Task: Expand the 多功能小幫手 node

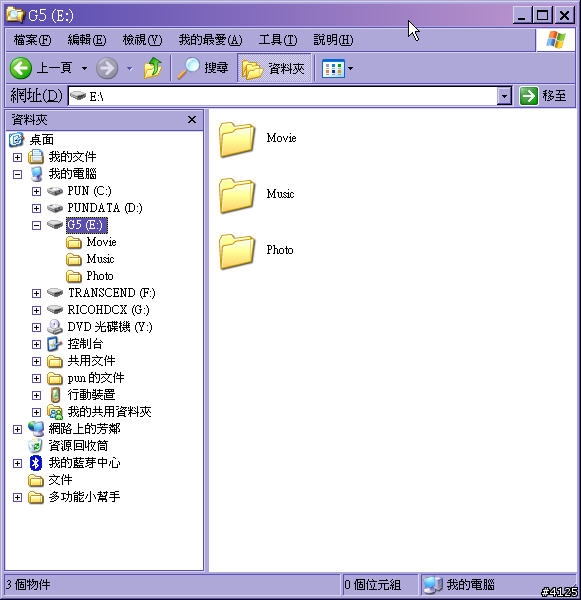Action: [x=17, y=497]
